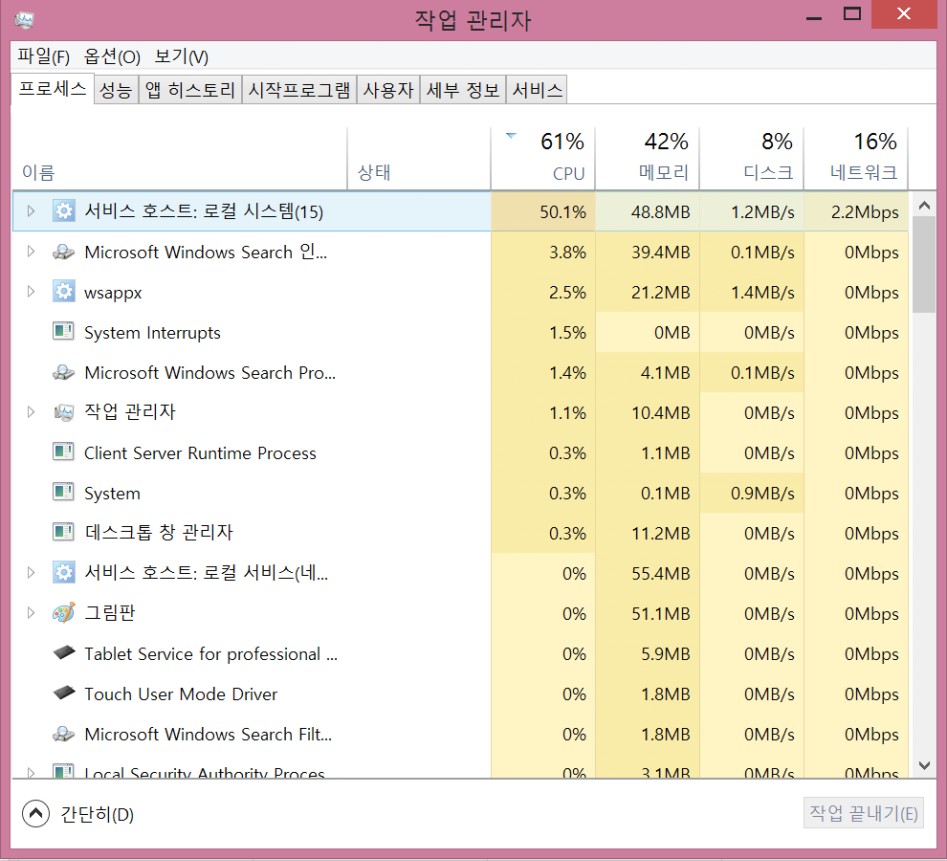
Task: Switch to the 성능 tab
Action: coord(116,90)
